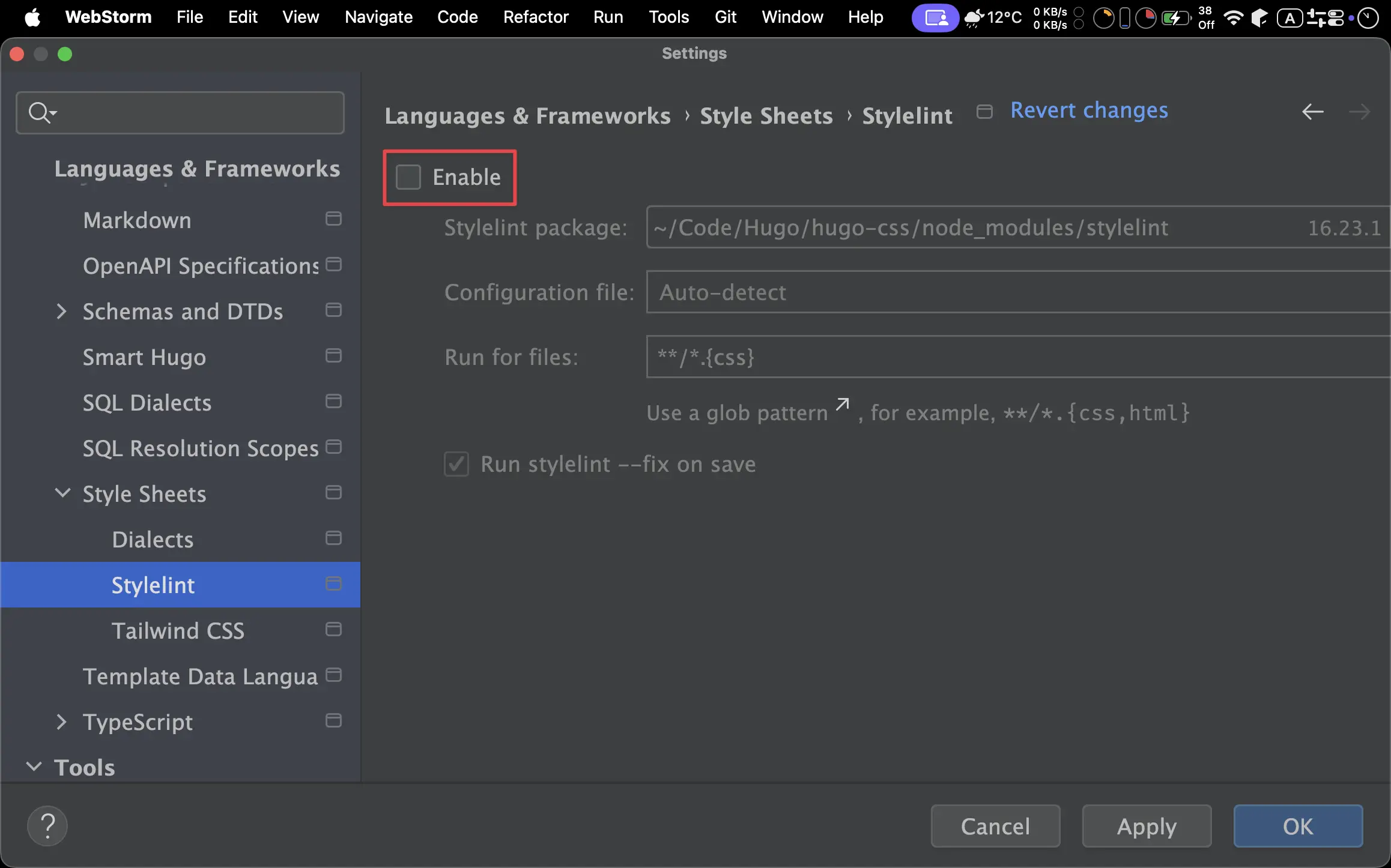Open the Code menu

[x=457, y=17]
